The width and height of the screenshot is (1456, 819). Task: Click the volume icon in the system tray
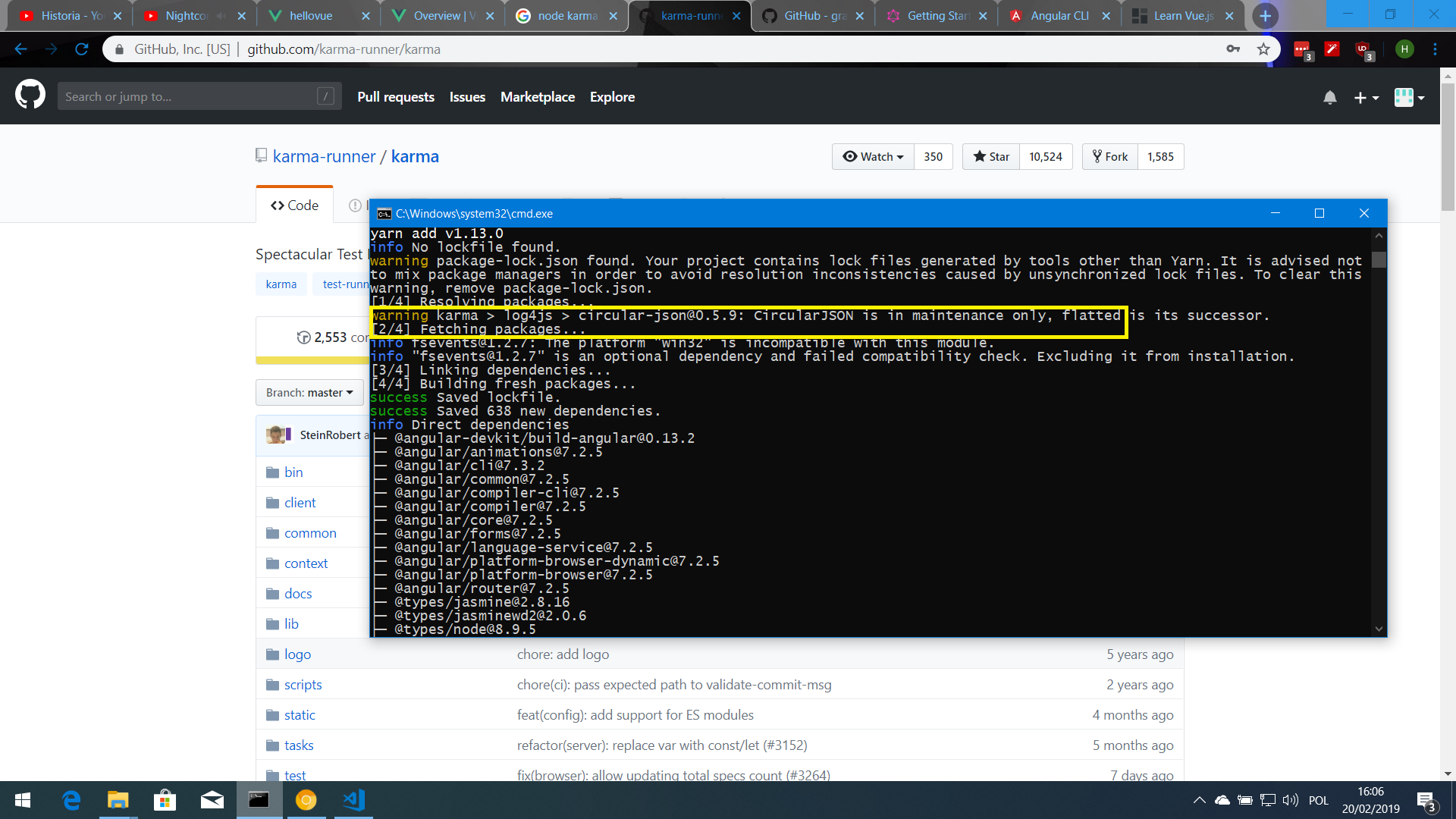click(1290, 800)
